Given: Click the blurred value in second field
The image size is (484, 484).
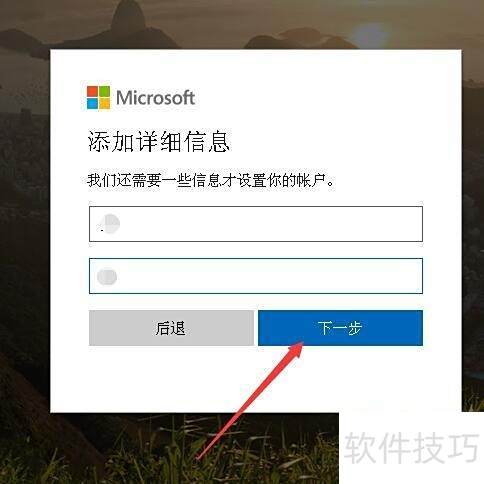Looking at the screenshot, I should coord(107,276).
